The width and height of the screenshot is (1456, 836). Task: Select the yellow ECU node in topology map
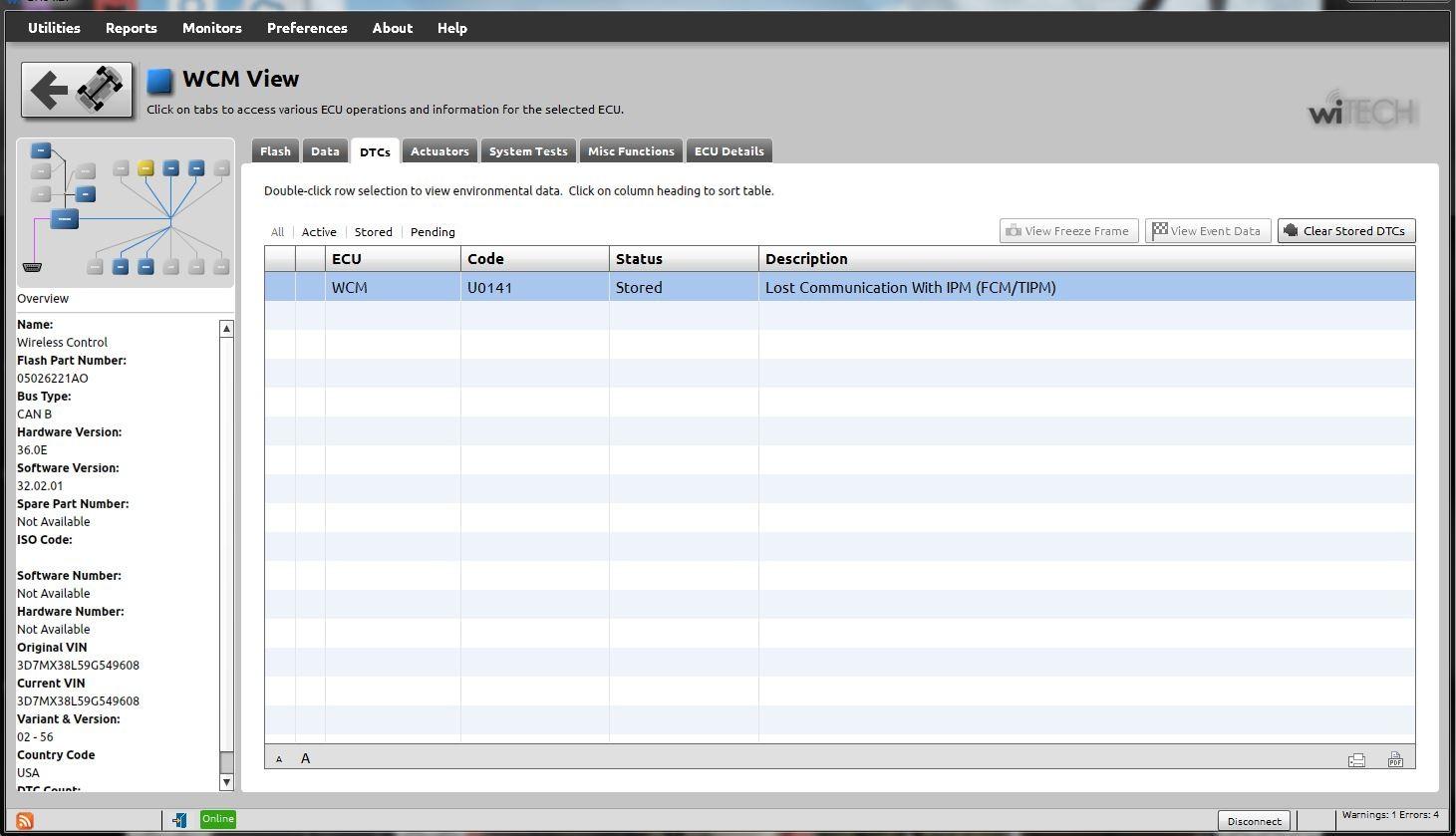[x=146, y=168]
